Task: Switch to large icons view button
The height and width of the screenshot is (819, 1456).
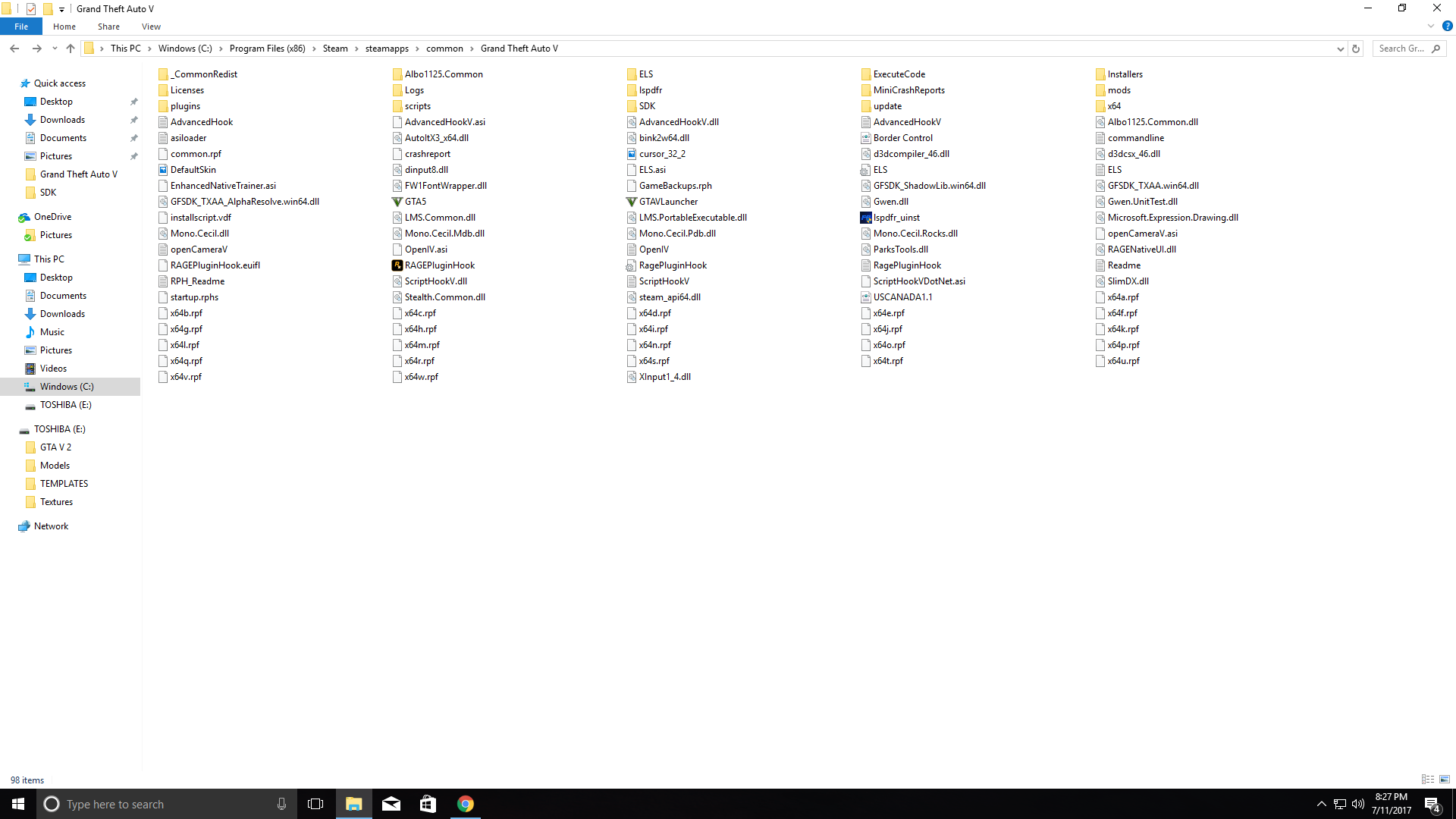Action: point(1445,780)
